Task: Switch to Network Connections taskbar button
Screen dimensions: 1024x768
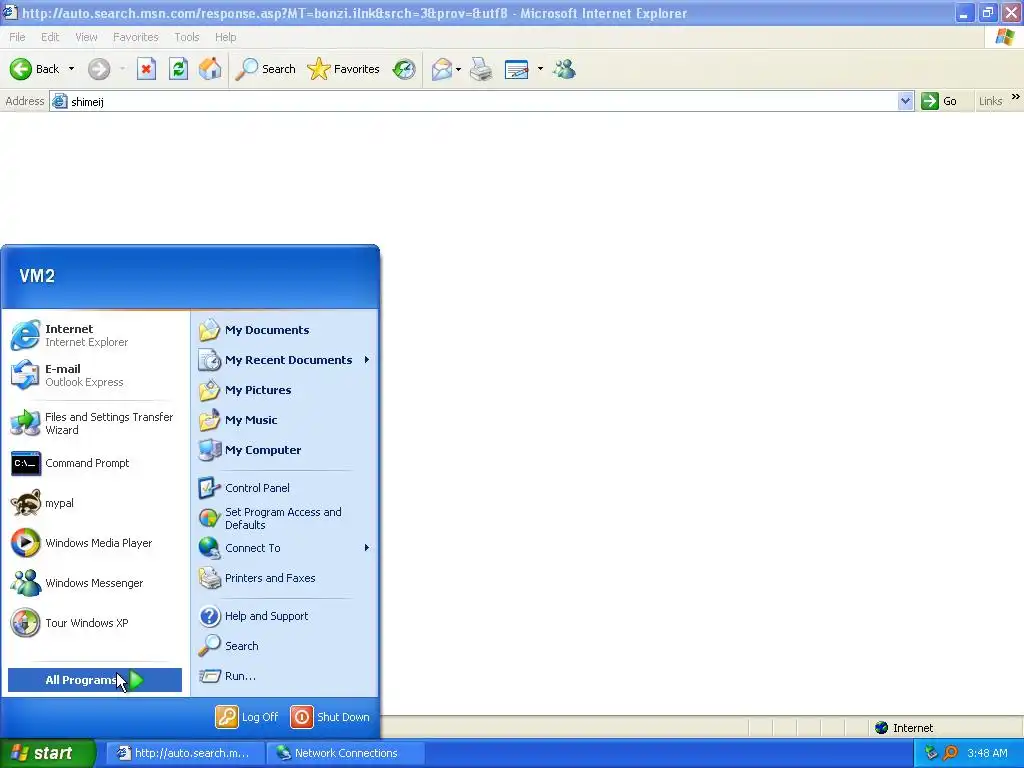Action: [x=346, y=753]
